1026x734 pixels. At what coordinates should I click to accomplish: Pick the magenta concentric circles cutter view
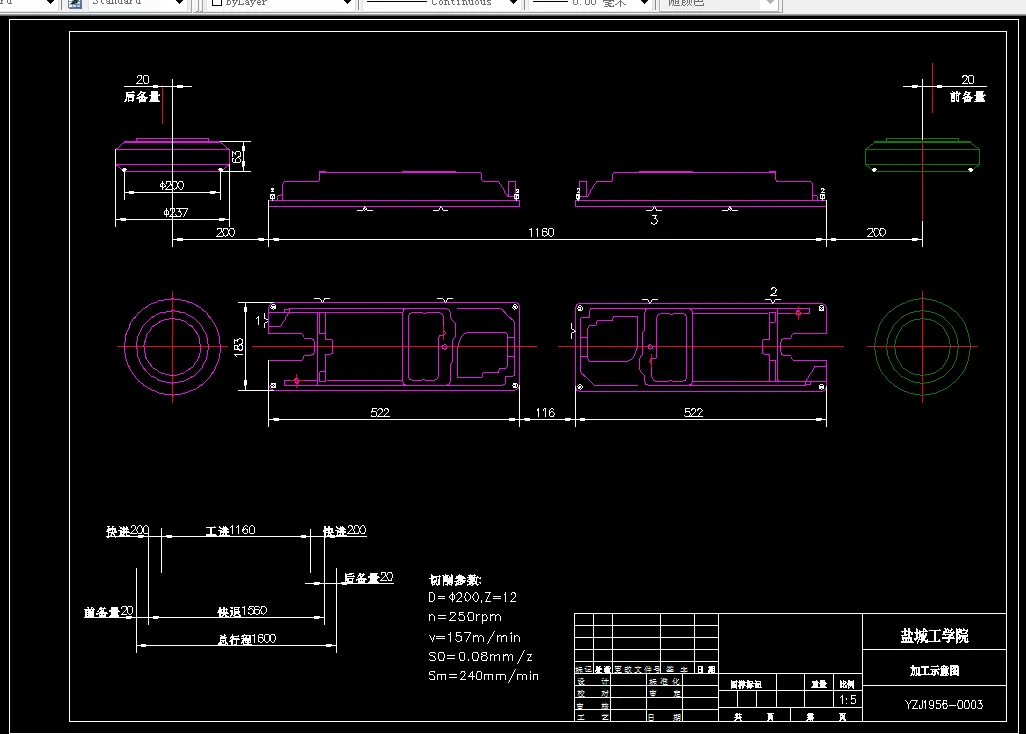[172, 347]
